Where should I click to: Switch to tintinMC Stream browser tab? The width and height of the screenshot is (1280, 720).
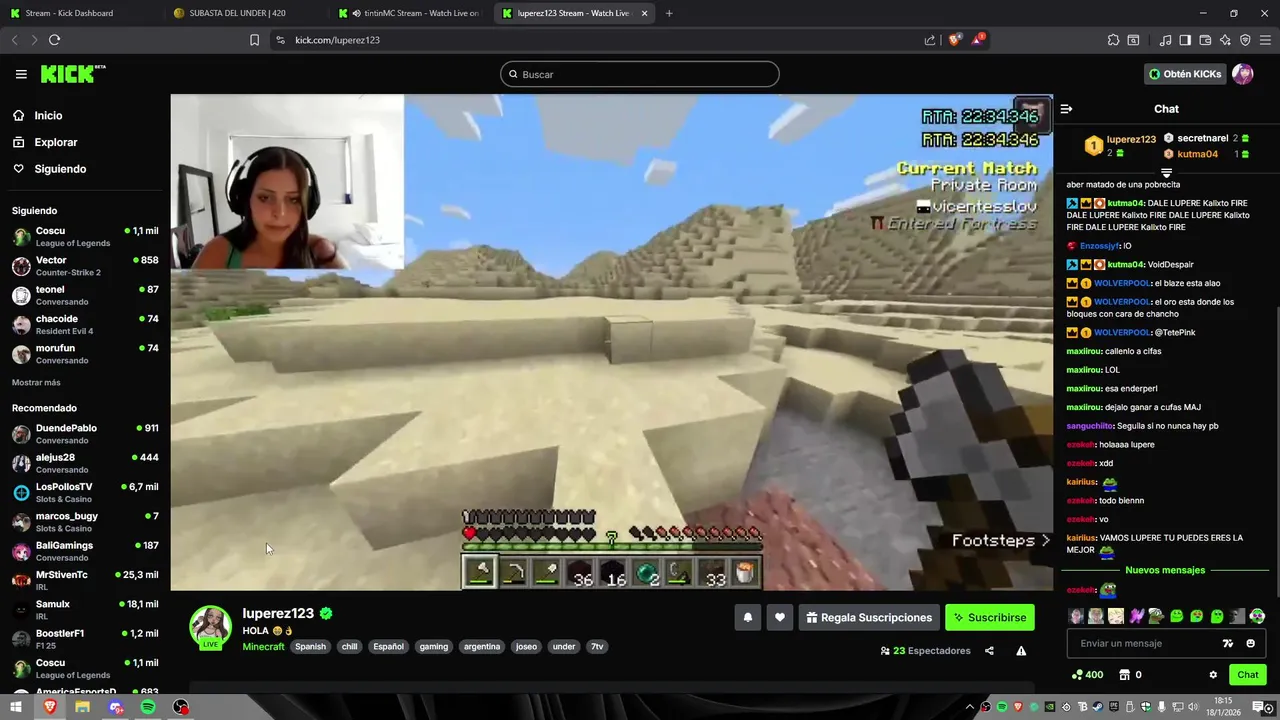pos(410,13)
